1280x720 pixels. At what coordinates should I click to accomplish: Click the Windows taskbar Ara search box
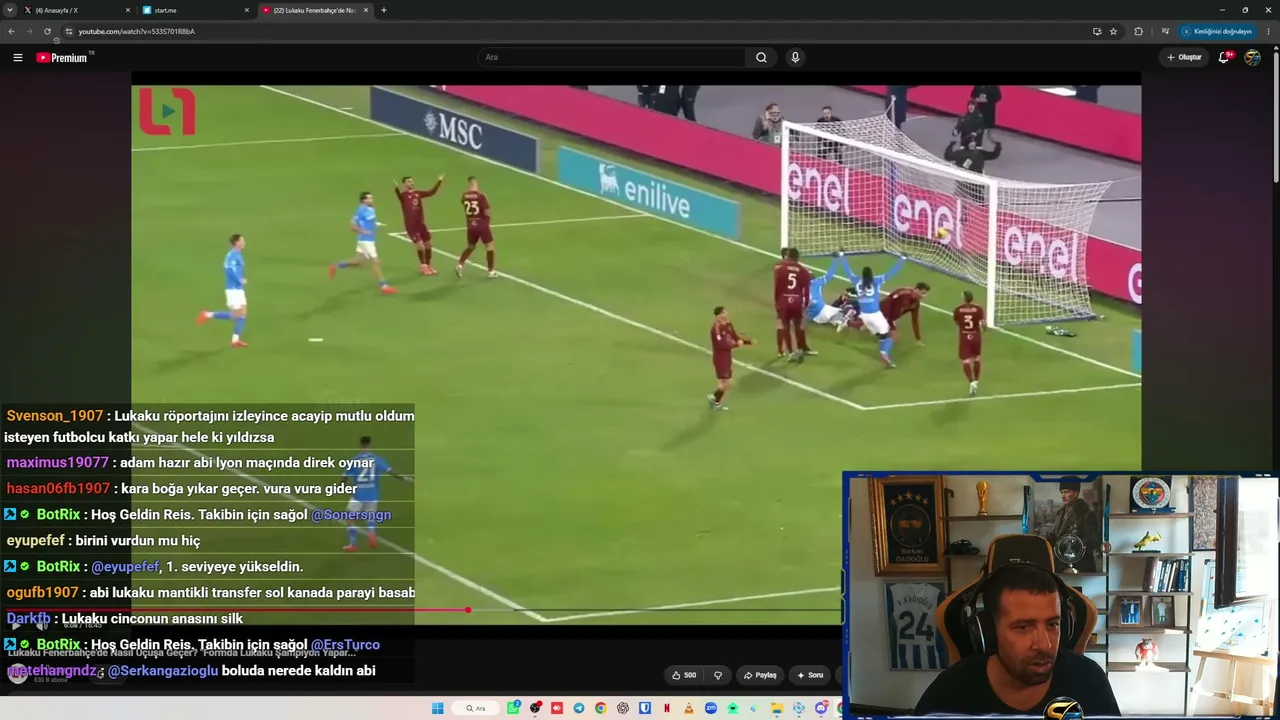coord(476,708)
